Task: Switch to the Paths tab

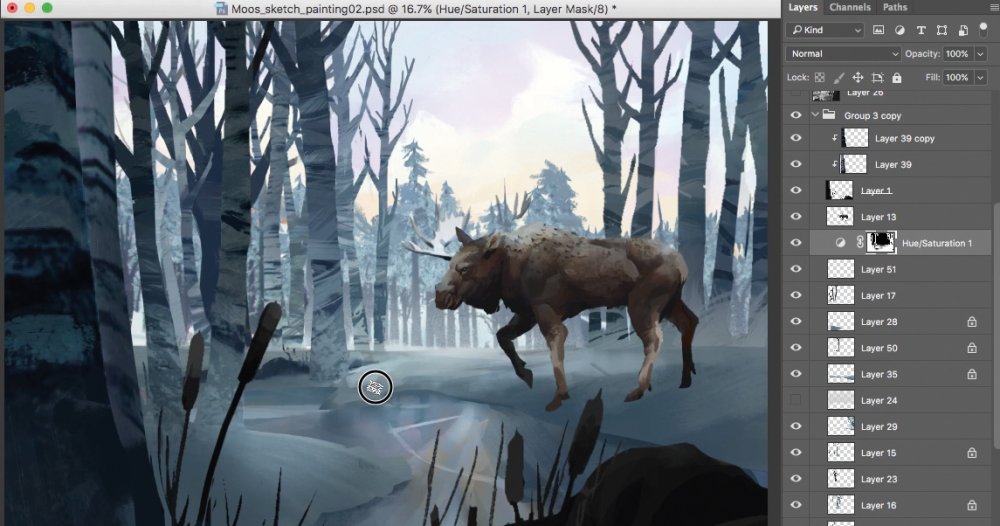Action: pyautogui.click(x=895, y=7)
